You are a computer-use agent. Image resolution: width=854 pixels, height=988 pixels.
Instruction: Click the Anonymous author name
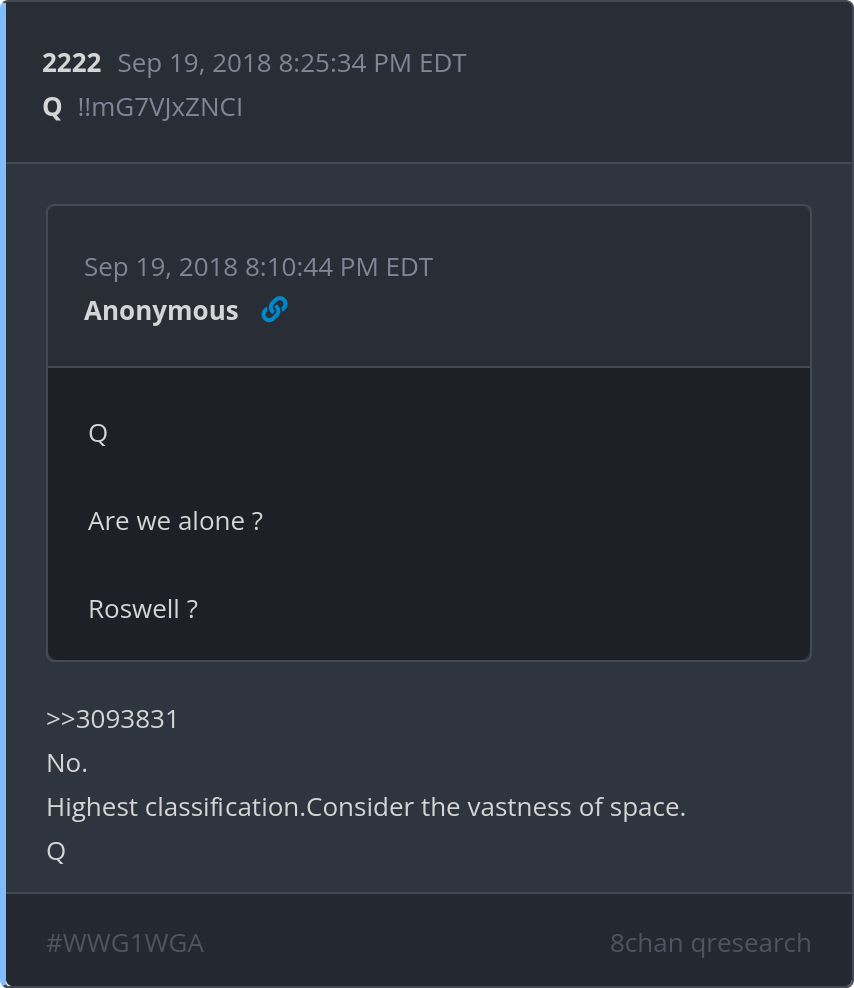161,311
